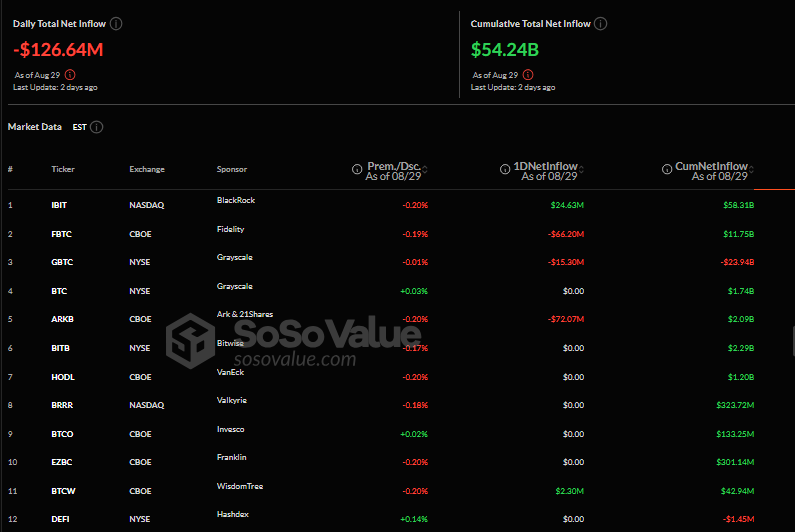This screenshot has height=532, width=795.
Task: Click the Fidelity sponsor name
Action: (x=230, y=229)
